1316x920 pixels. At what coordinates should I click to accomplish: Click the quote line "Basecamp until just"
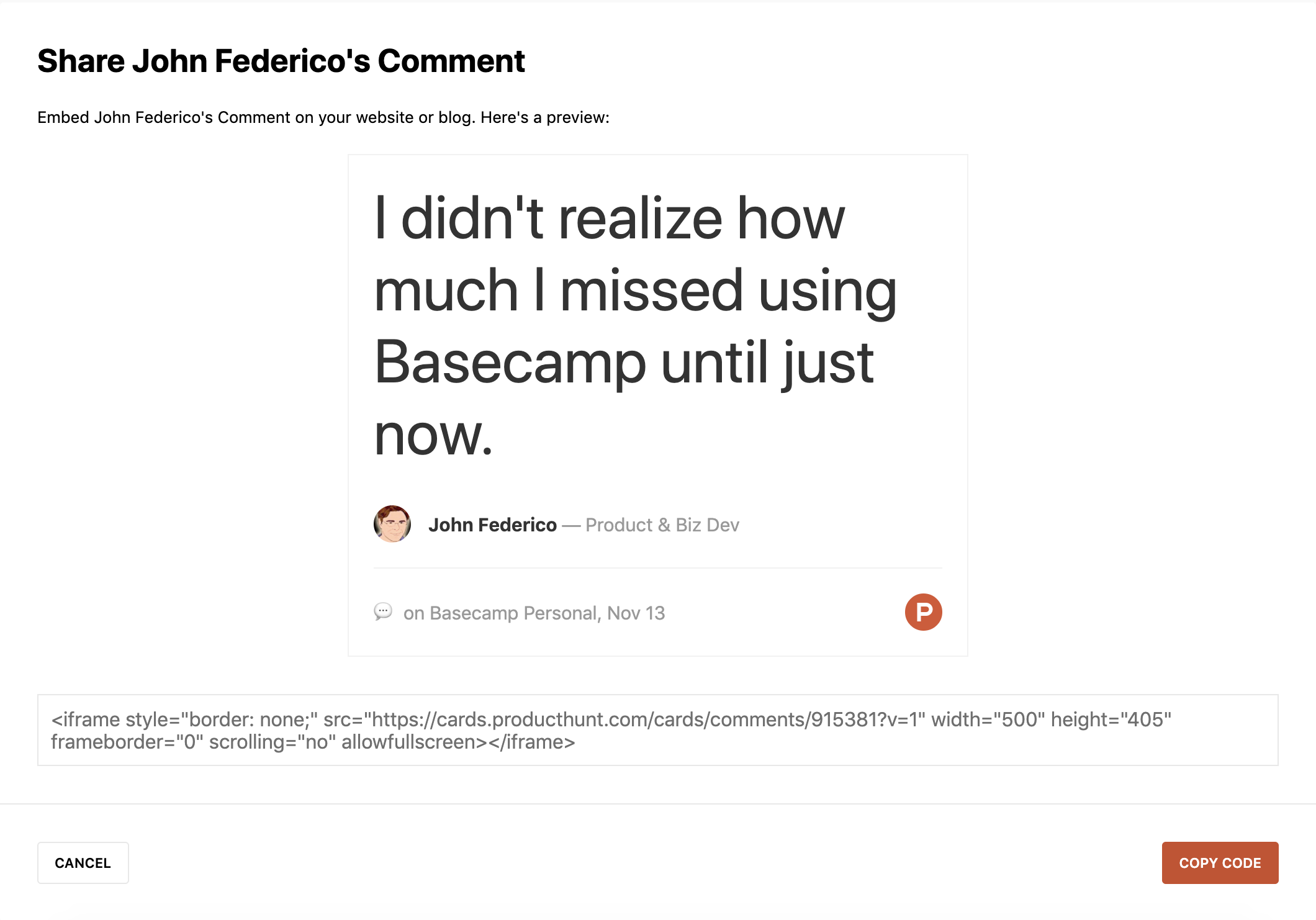(624, 363)
